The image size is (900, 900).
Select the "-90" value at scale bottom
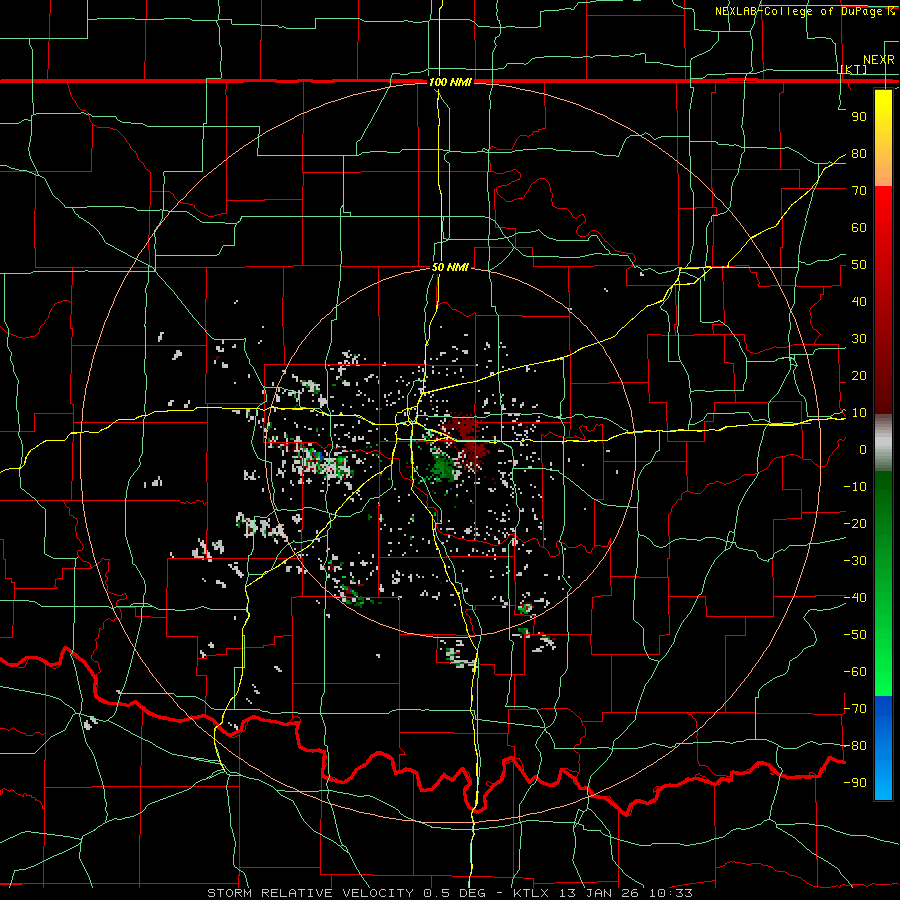[x=855, y=783]
